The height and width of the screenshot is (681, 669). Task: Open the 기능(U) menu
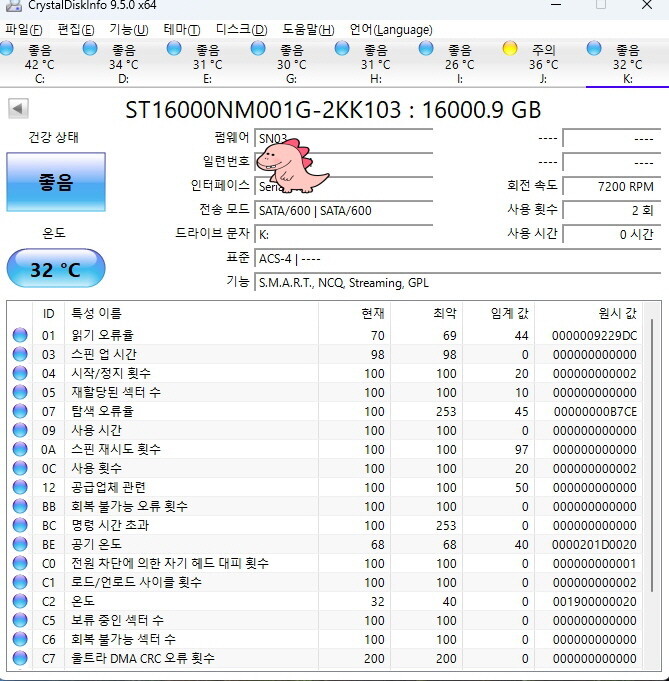click(129, 30)
